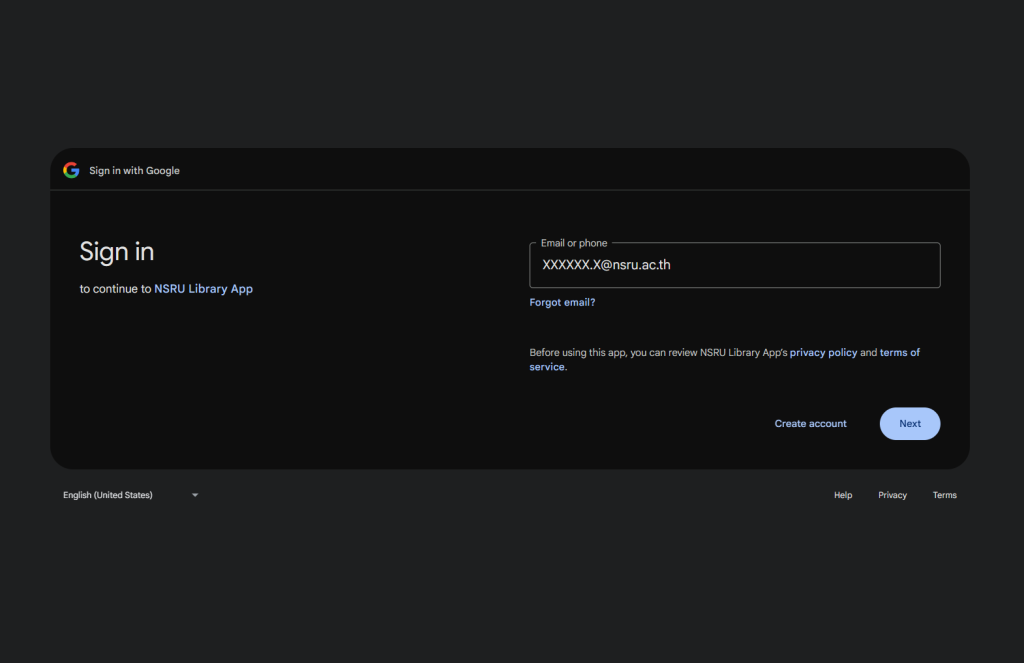Click the "Sign in" heading
Viewport: 1024px width, 663px height.
pos(117,252)
